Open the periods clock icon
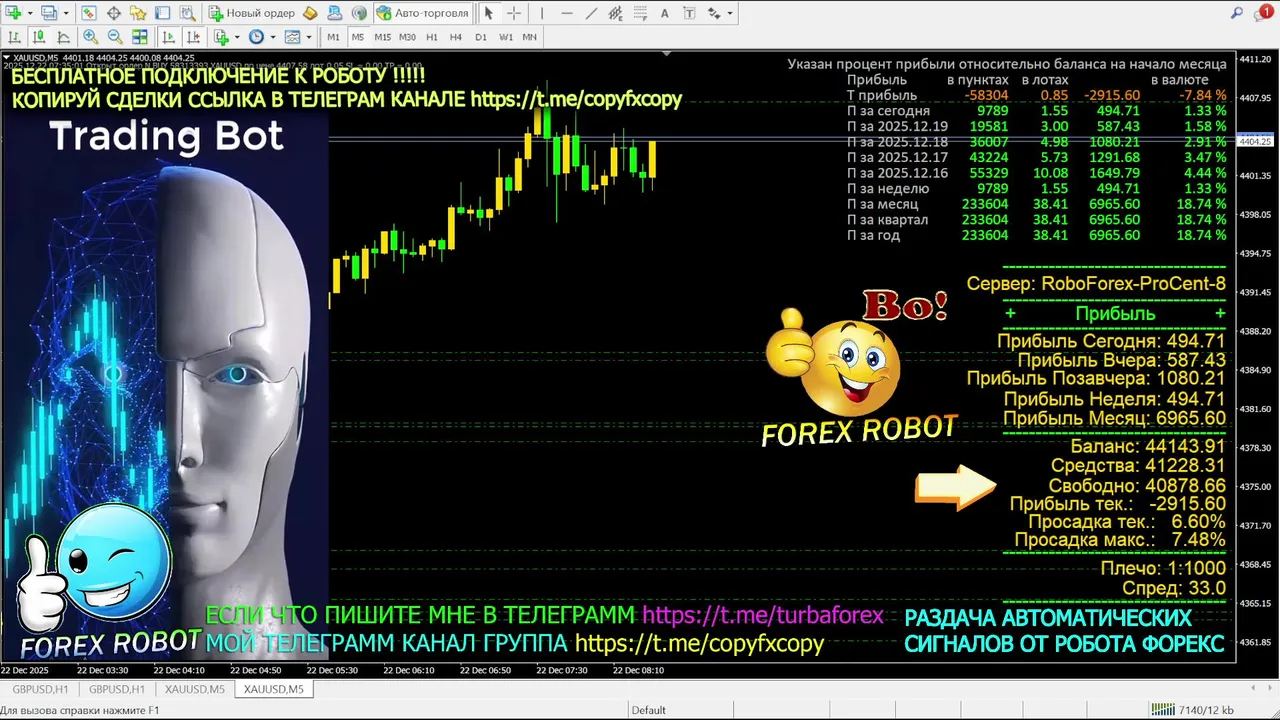 256,37
